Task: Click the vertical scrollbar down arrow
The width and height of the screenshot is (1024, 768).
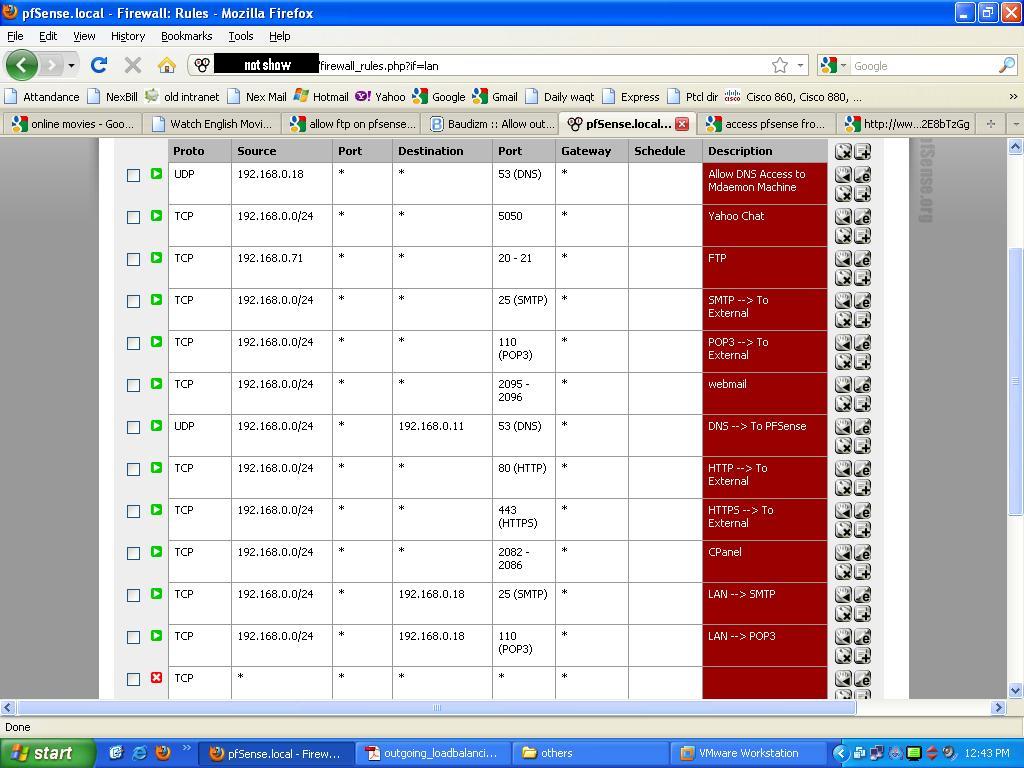Action: (1015, 690)
